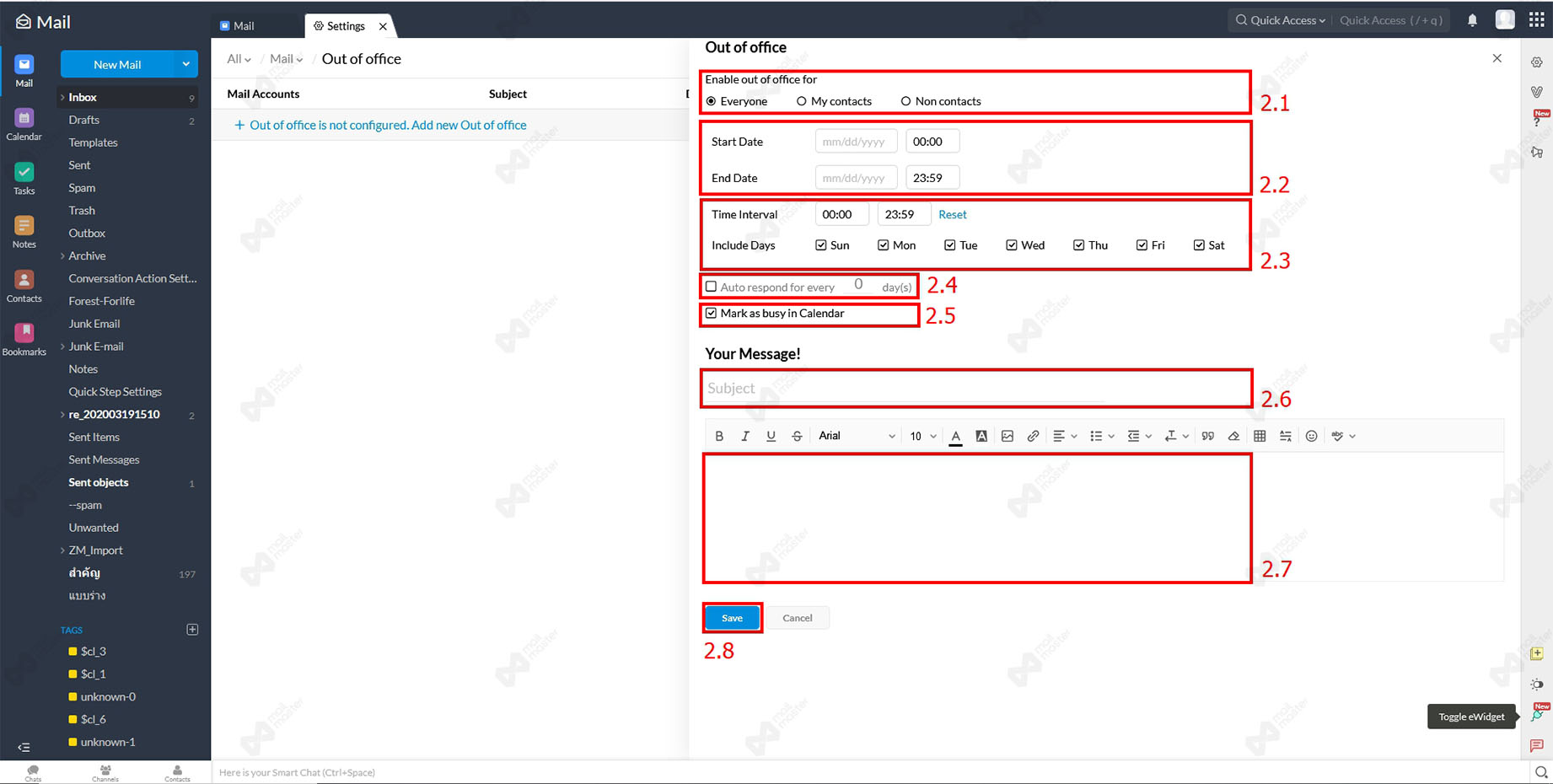Open the New Mail dropdown arrow
This screenshot has height=784, width=1553.
pyautogui.click(x=185, y=64)
